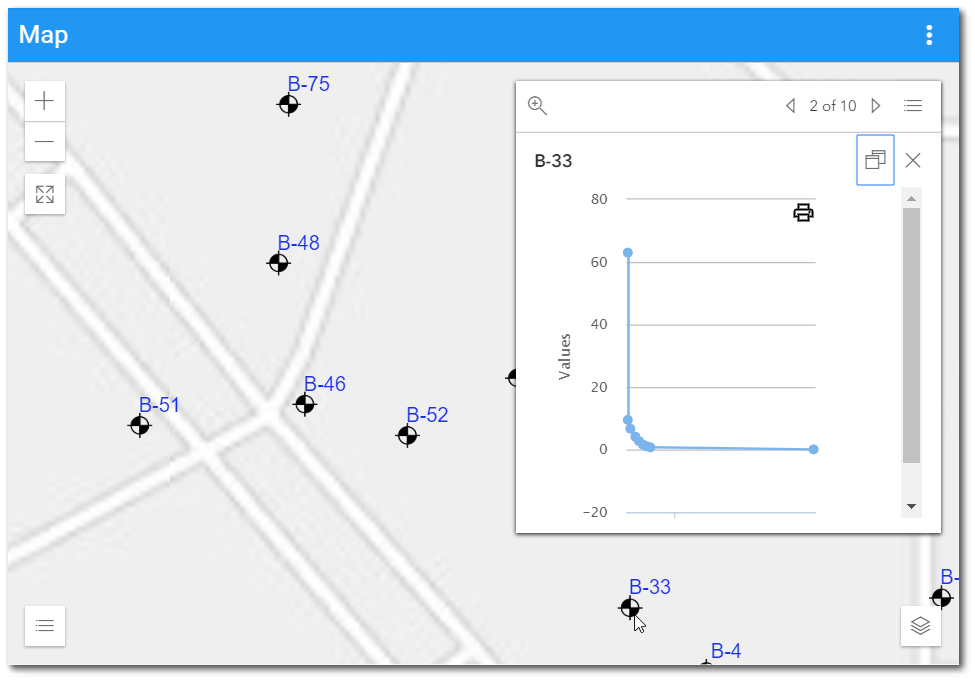This screenshot has height=681, width=975.
Task: Zoom in on the map
Action: point(44,100)
